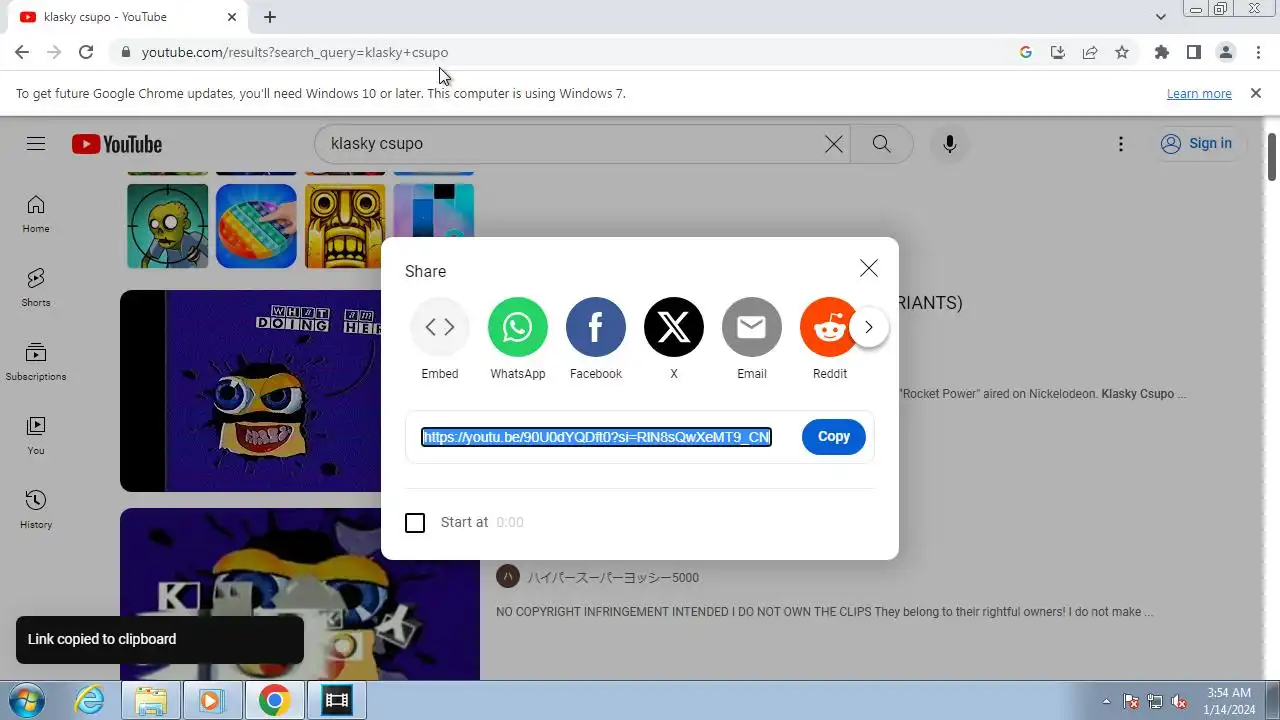Open the ハイパースーパーヨッシー5000 channel

(613, 577)
